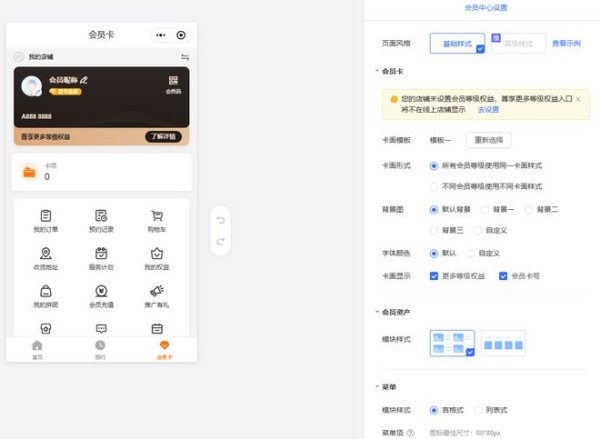Click the 我的店铺 store name
This screenshot has width=600, height=439.
click(41, 57)
